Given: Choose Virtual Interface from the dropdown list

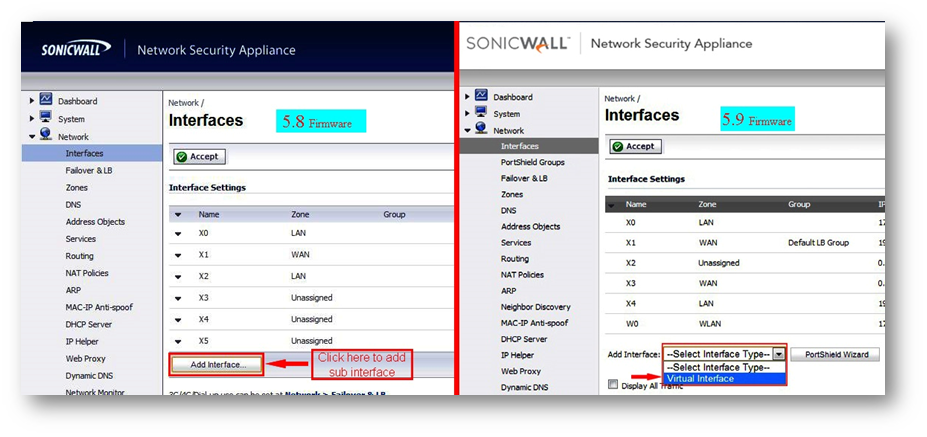Looking at the screenshot, I should tap(725, 378).
